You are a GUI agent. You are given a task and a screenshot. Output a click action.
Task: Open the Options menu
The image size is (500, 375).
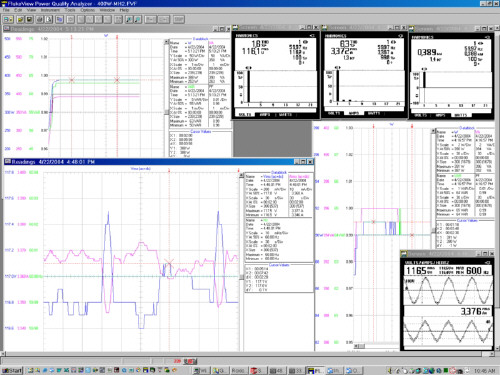coord(88,10)
